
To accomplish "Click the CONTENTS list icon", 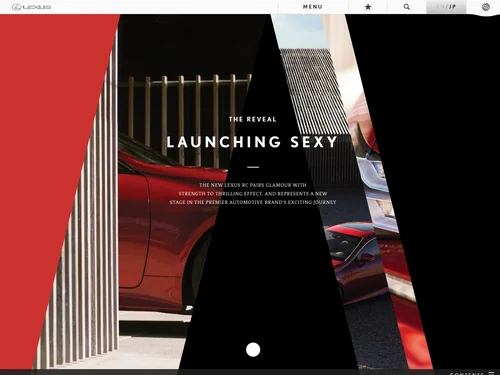I will coord(491,373).
